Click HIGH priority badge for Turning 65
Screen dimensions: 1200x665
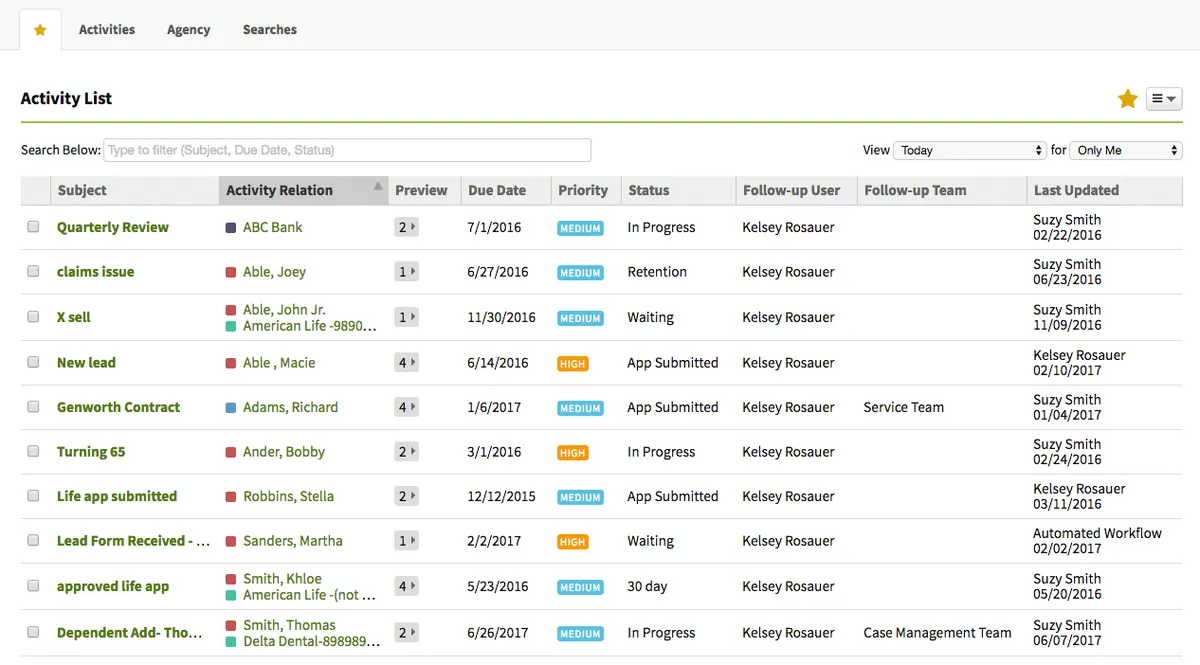(572, 453)
